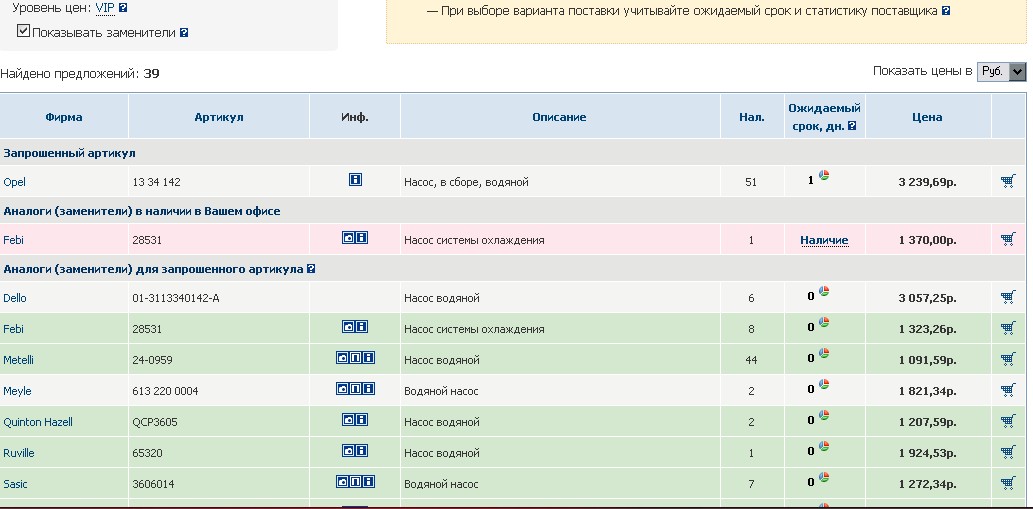Screen dimensions: 1033x509
Task: Open the Dello firm link
Action: (15, 298)
